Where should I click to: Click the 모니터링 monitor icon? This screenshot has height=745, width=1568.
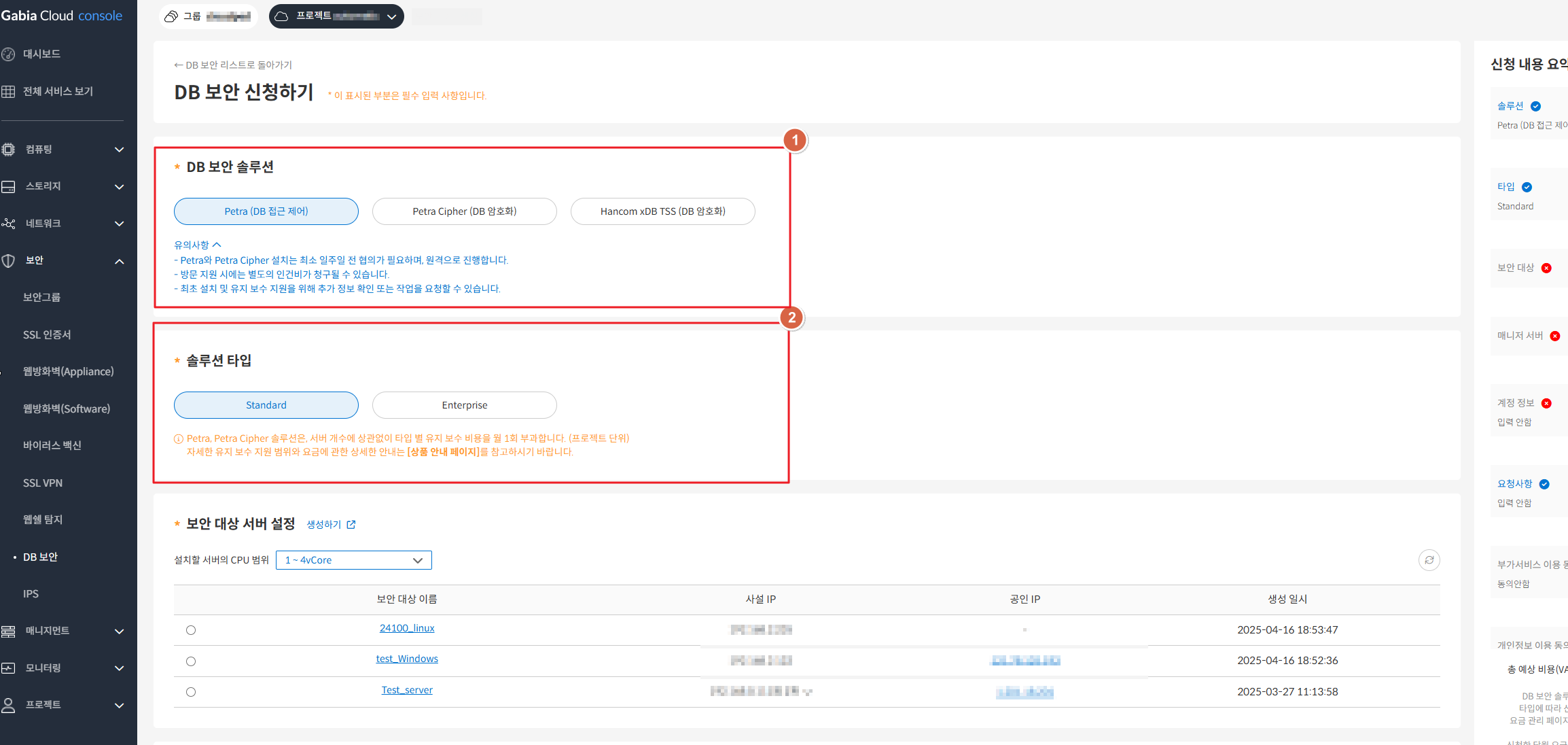(x=8, y=668)
